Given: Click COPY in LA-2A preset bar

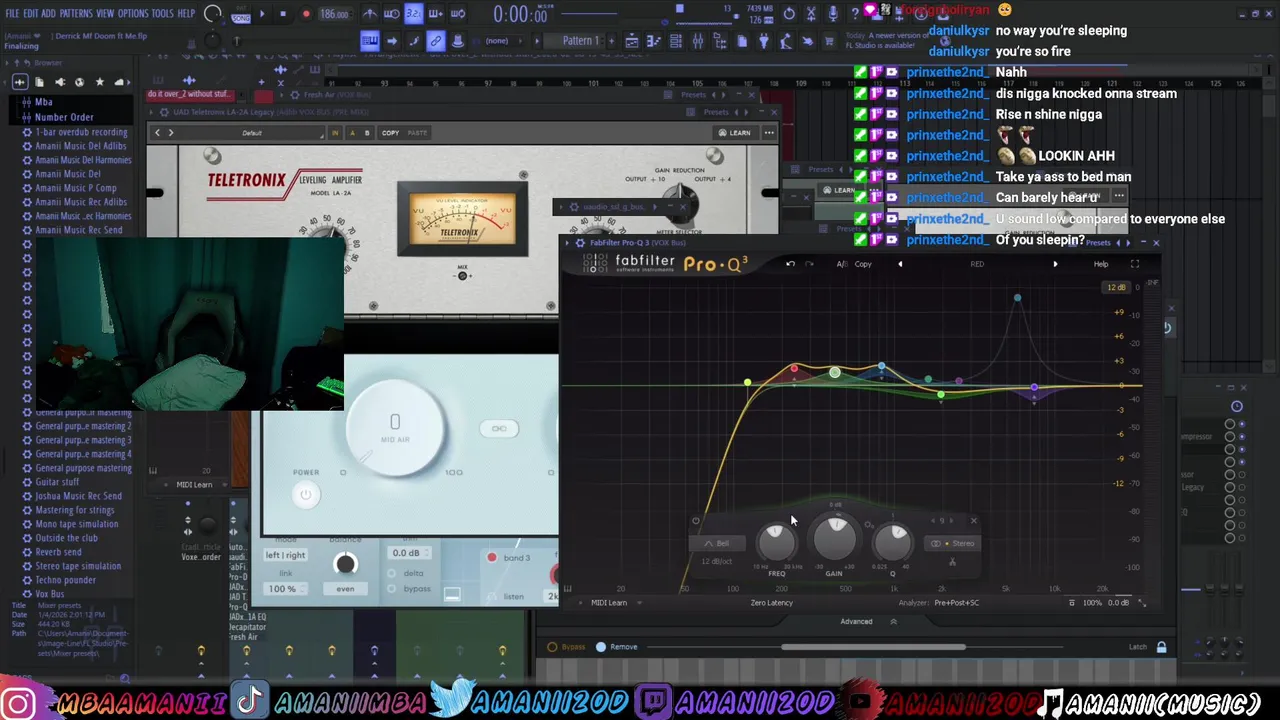Looking at the screenshot, I should pyautogui.click(x=390, y=133).
